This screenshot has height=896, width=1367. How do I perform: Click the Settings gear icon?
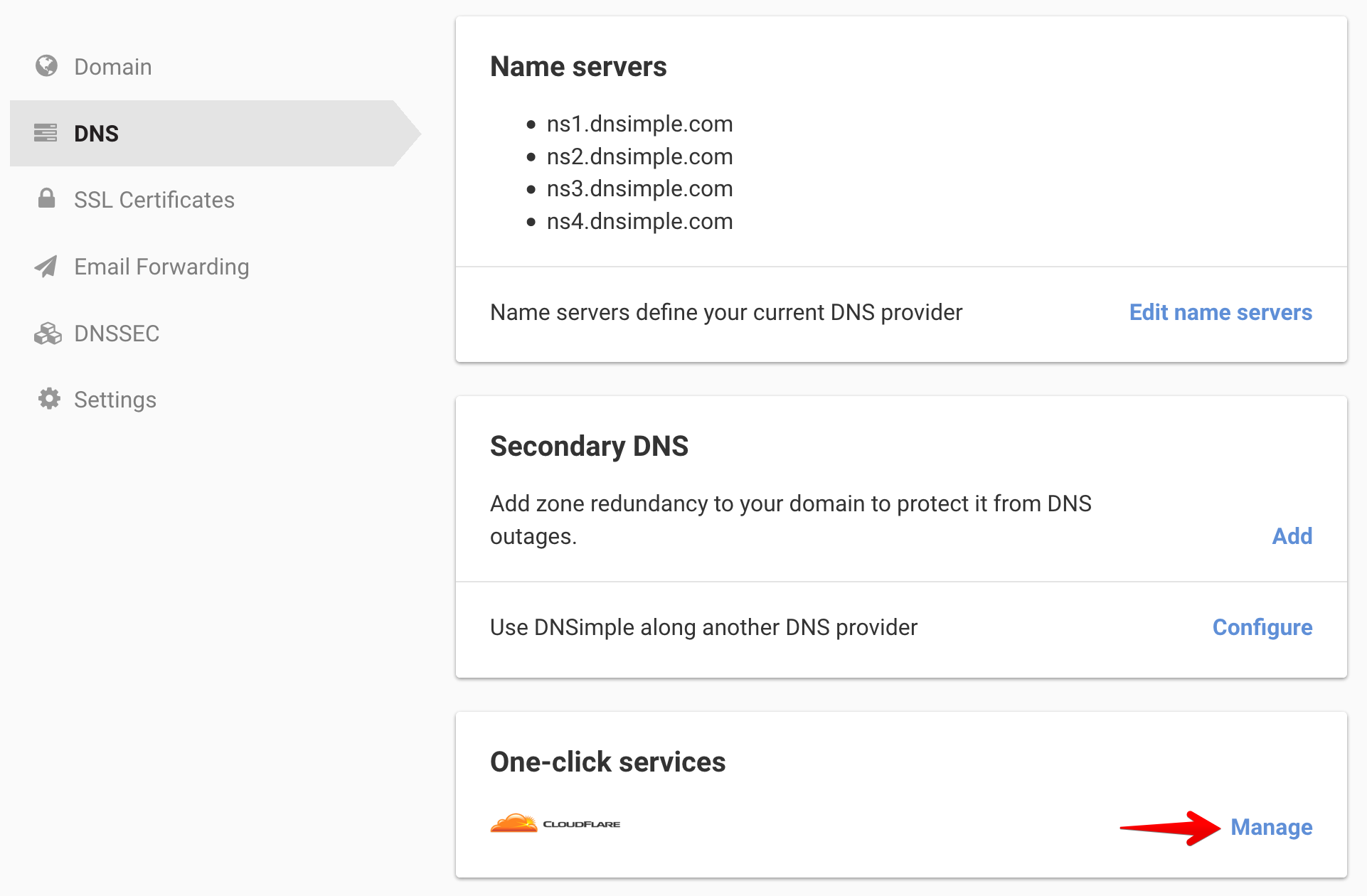(x=48, y=399)
